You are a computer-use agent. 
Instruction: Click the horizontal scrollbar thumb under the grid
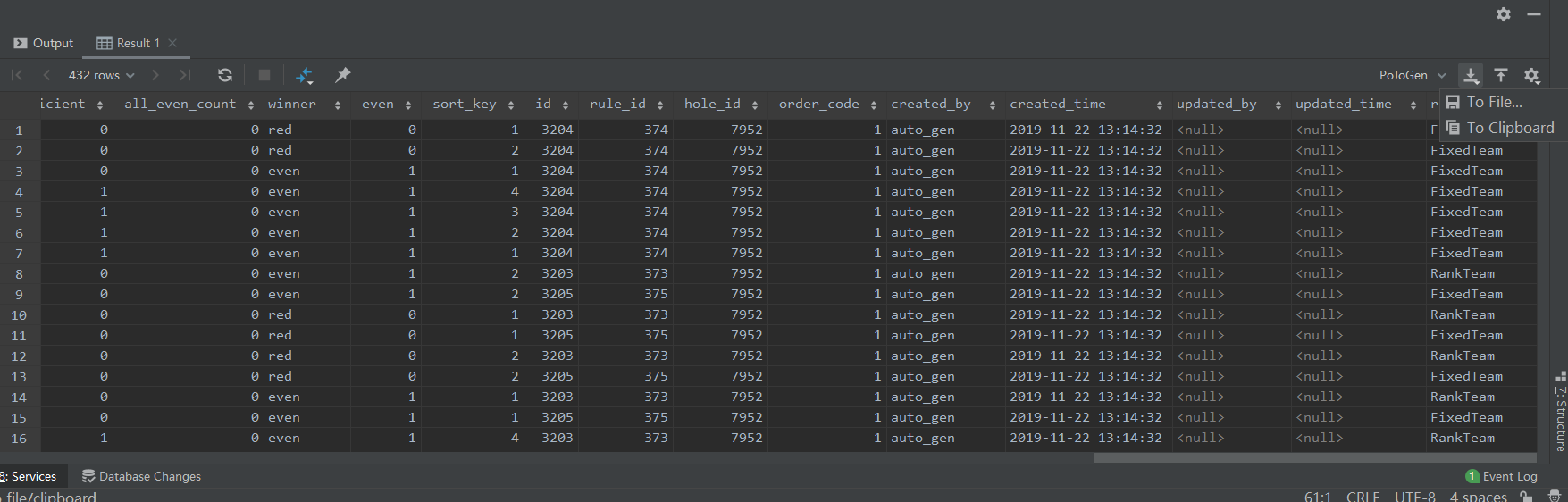pyautogui.click(x=1315, y=457)
